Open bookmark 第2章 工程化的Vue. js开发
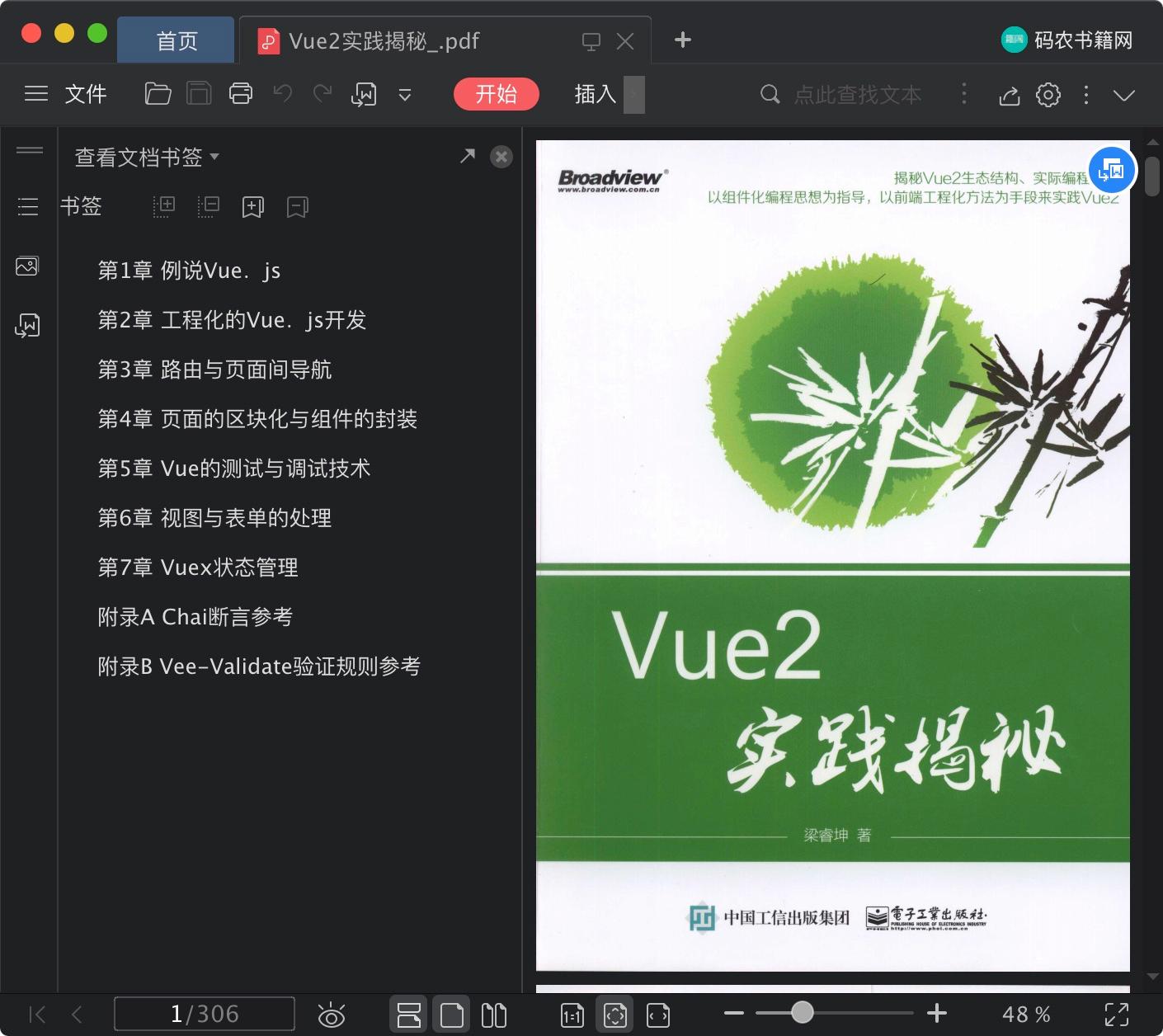Image resolution: width=1163 pixels, height=1036 pixels. coord(232,320)
